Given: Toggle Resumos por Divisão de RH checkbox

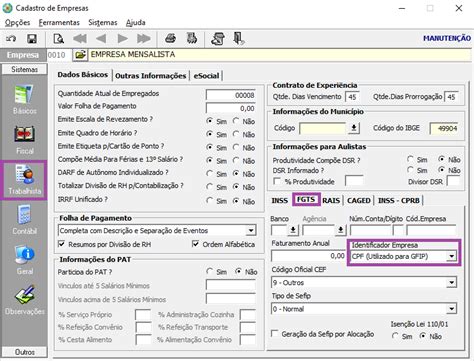Looking at the screenshot, I should [x=61, y=244].
